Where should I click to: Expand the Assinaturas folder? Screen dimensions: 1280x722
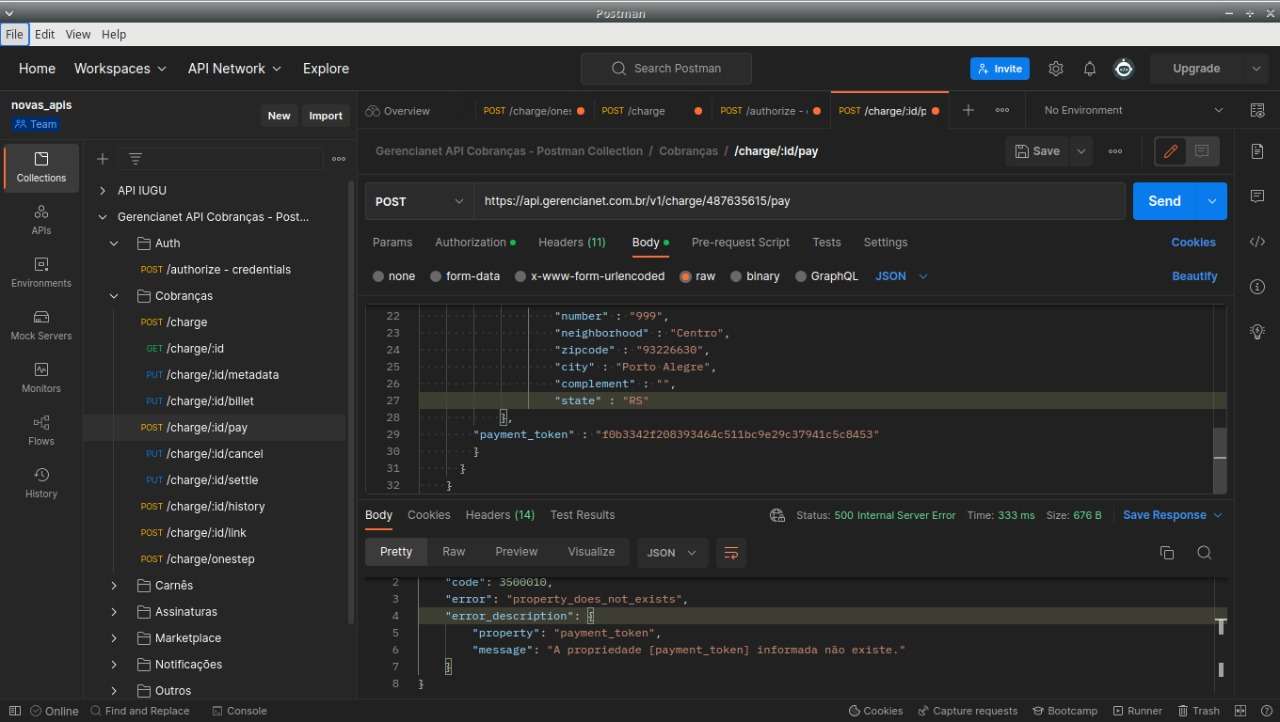coord(114,611)
